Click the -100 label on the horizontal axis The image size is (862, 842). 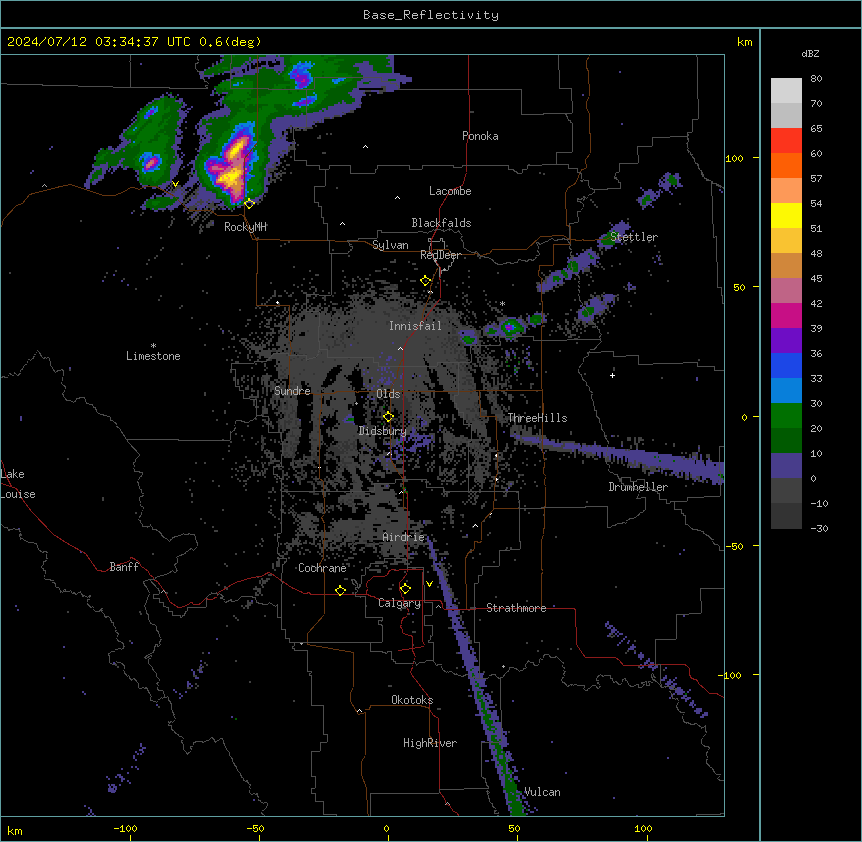coord(125,828)
